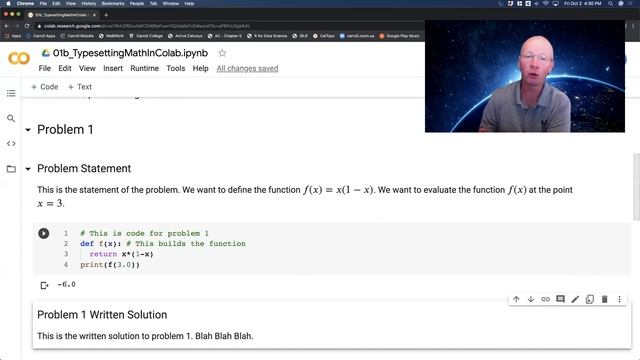This screenshot has width=640, height=360.
Task: Open the Google Play Music bookmark
Action: click(400, 36)
